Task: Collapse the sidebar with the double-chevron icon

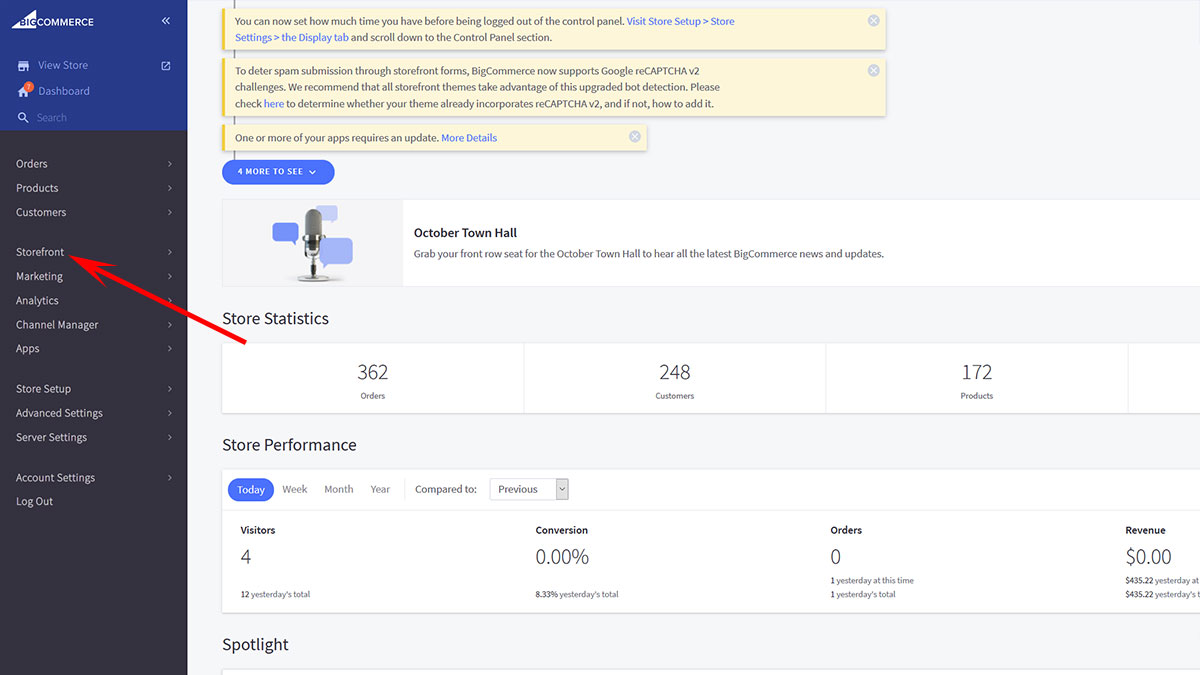Action: tap(166, 20)
